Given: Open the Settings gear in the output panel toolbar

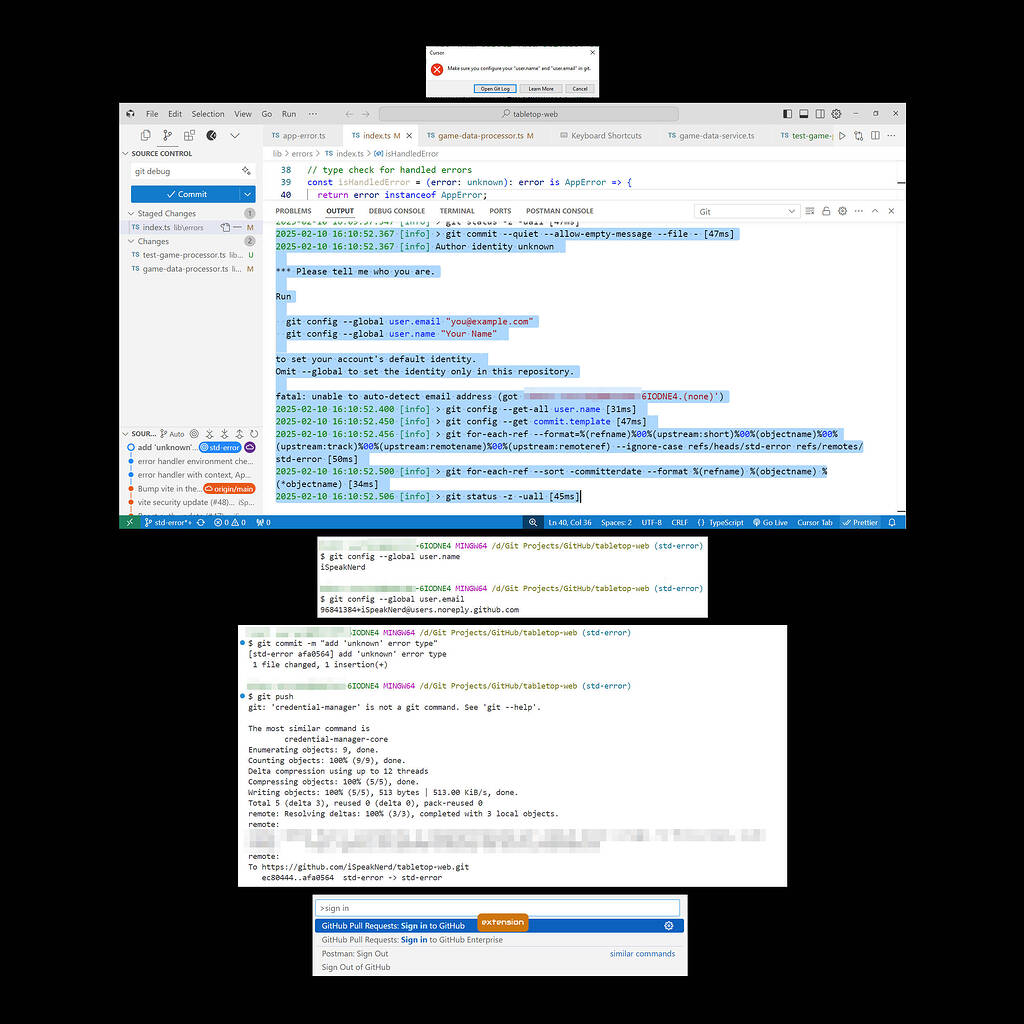Looking at the screenshot, I should click(841, 211).
